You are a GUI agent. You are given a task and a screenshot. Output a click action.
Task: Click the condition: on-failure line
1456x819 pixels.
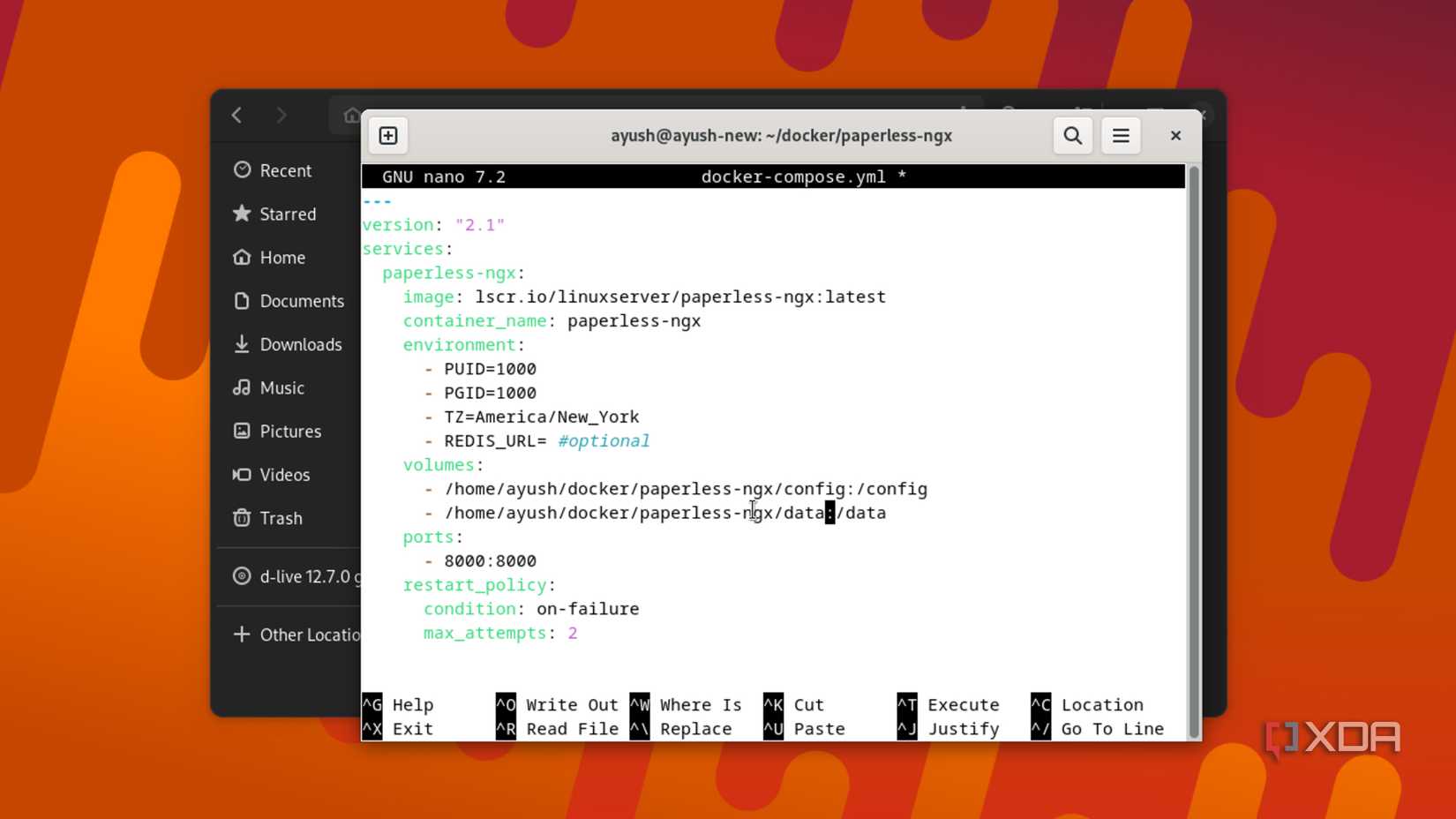pyautogui.click(x=531, y=609)
